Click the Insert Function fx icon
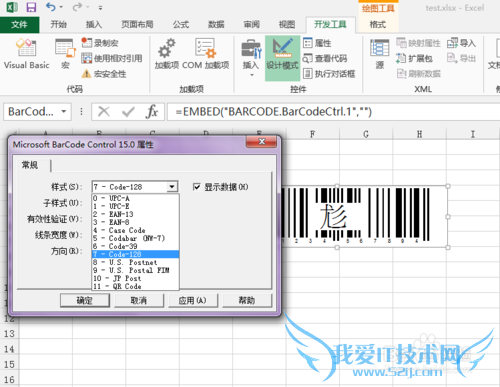 (x=152, y=111)
